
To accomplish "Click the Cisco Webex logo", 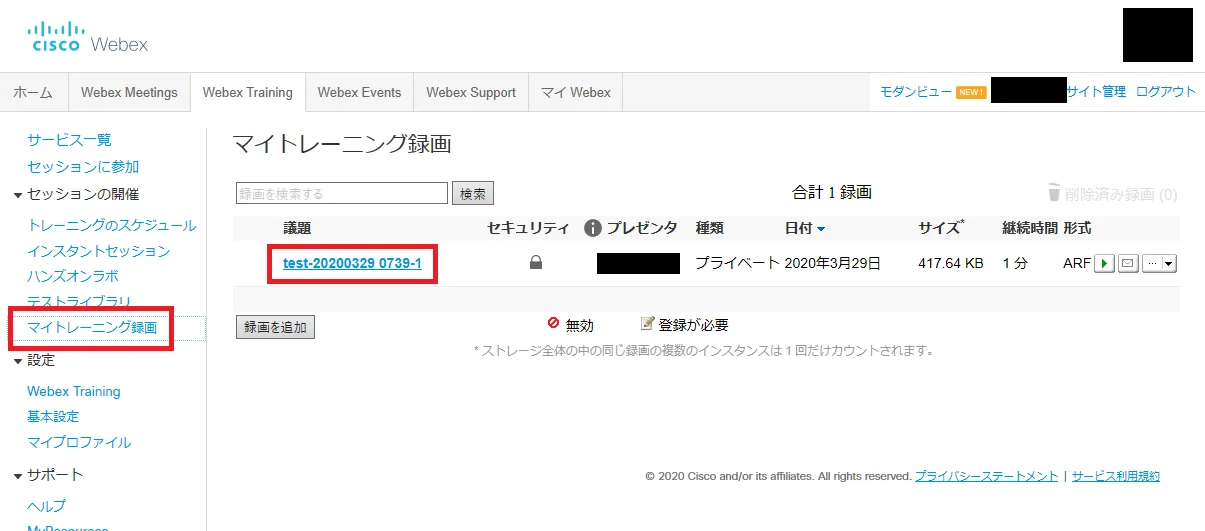I will pyautogui.click(x=89, y=37).
